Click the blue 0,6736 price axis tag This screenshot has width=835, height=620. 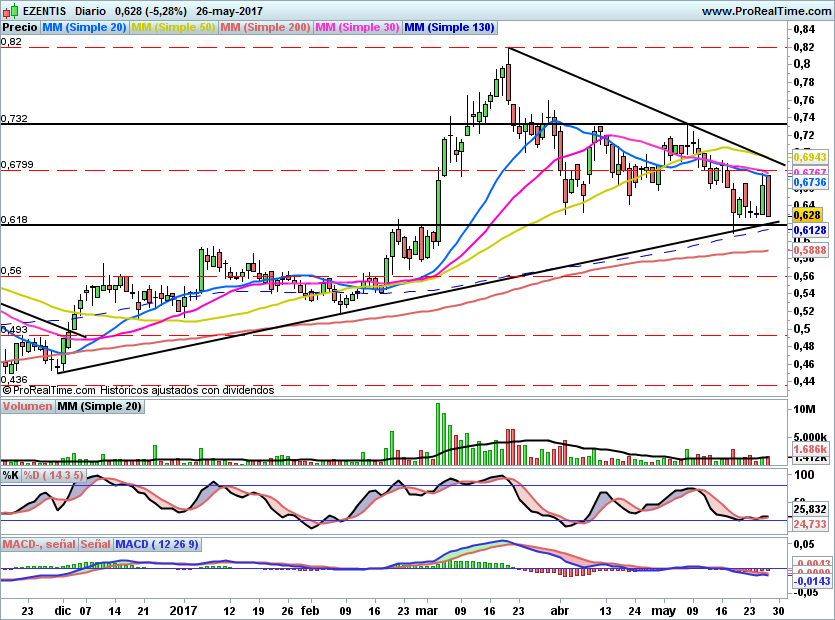pyautogui.click(x=808, y=183)
